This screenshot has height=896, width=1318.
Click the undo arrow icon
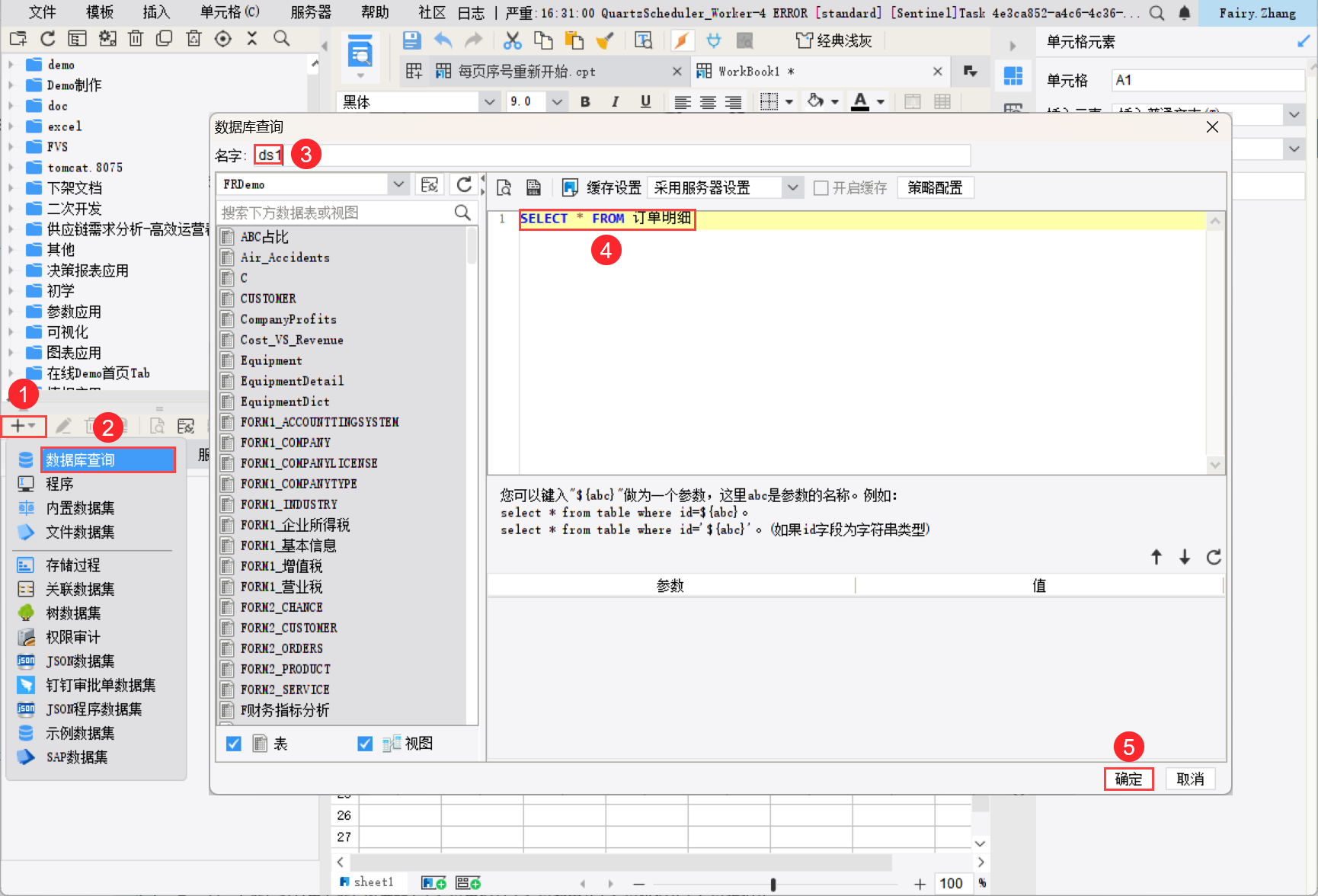[443, 40]
